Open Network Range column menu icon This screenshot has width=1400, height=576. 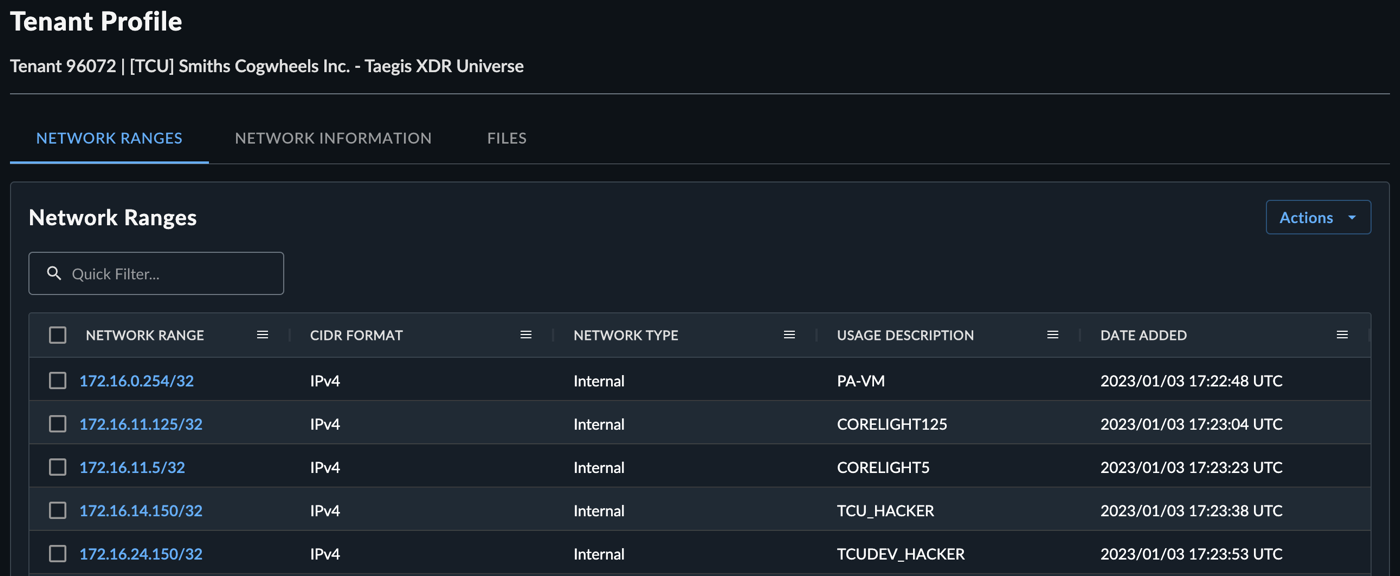coord(262,335)
